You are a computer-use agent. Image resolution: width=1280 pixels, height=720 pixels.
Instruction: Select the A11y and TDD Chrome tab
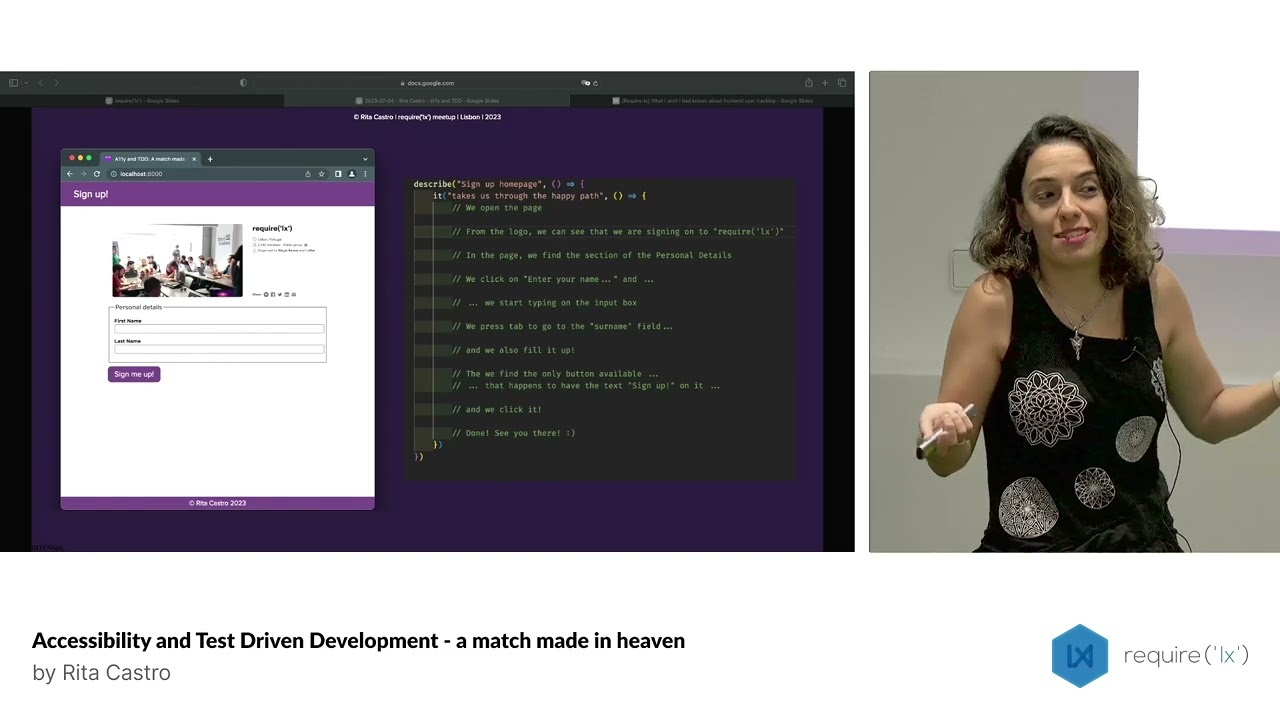click(x=148, y=159)
